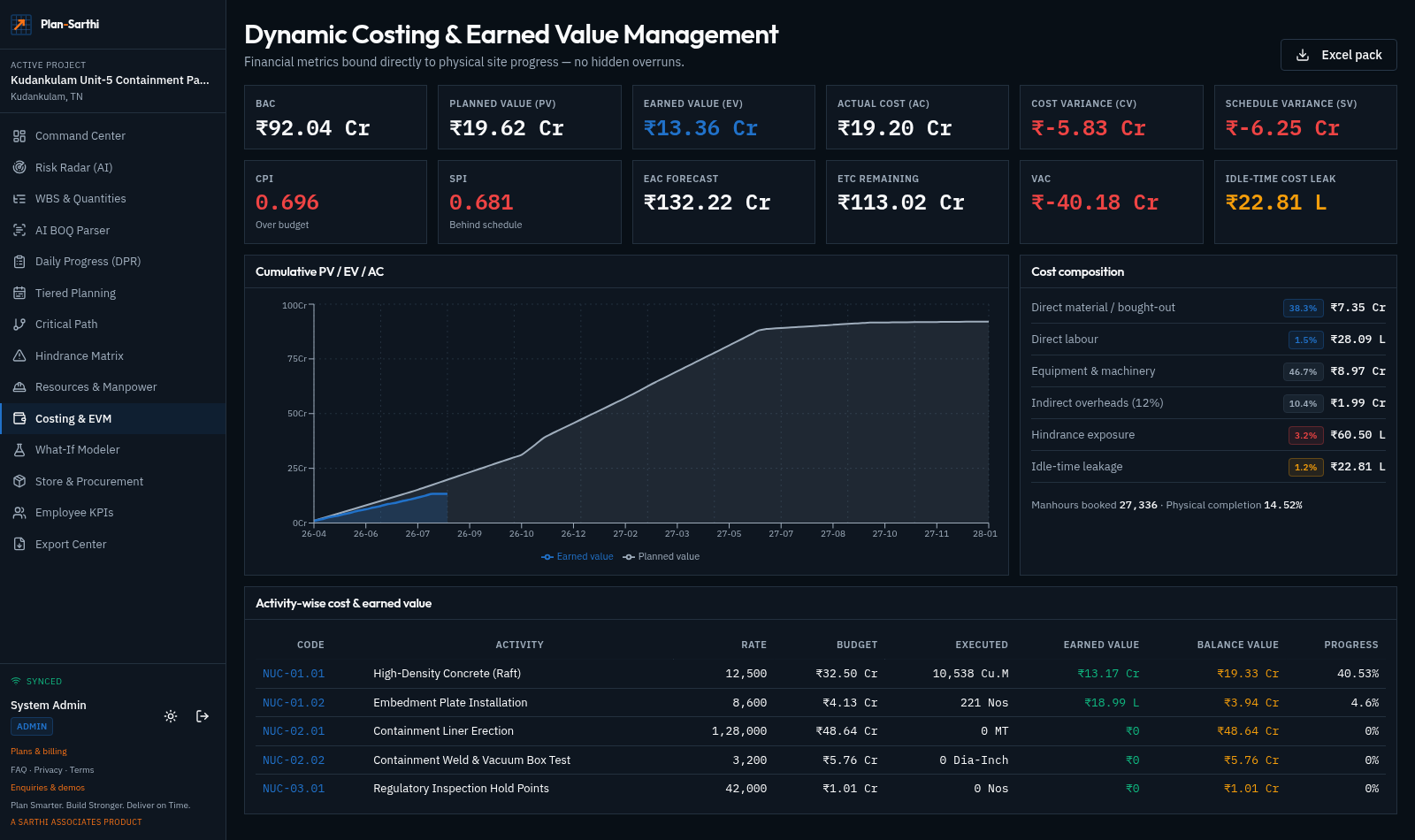Click the download icon in Excel pack

(x=1303, y=55)
